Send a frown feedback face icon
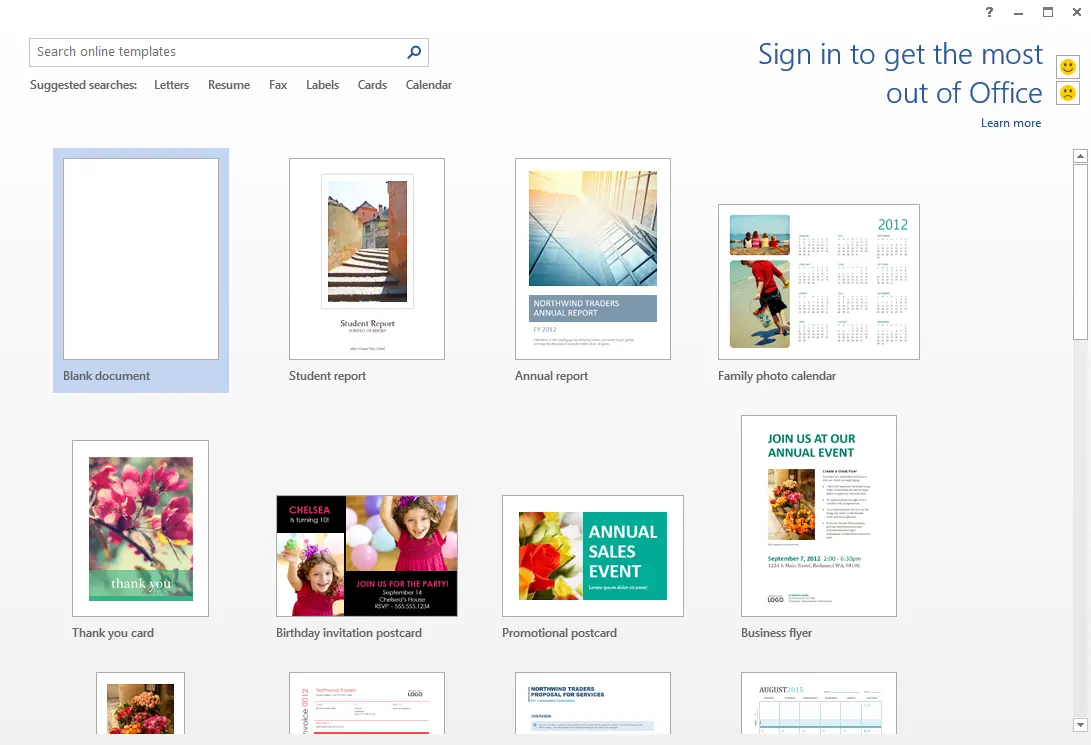 coord(1067,93)
